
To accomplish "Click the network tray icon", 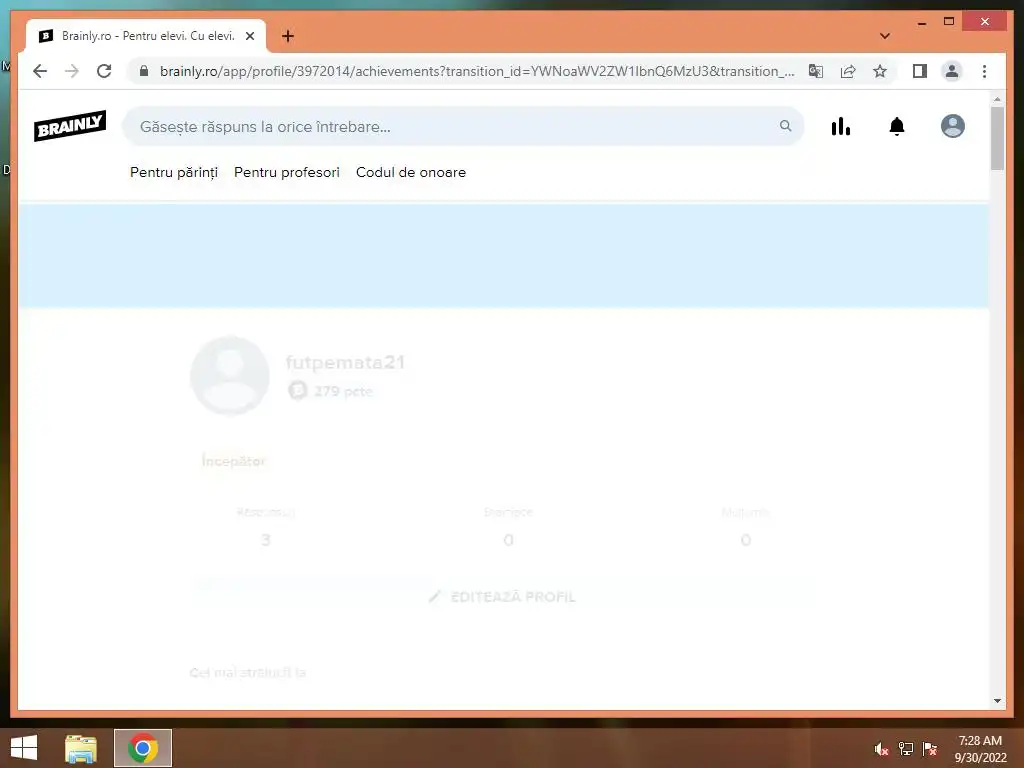I will [x=906, y=749].
